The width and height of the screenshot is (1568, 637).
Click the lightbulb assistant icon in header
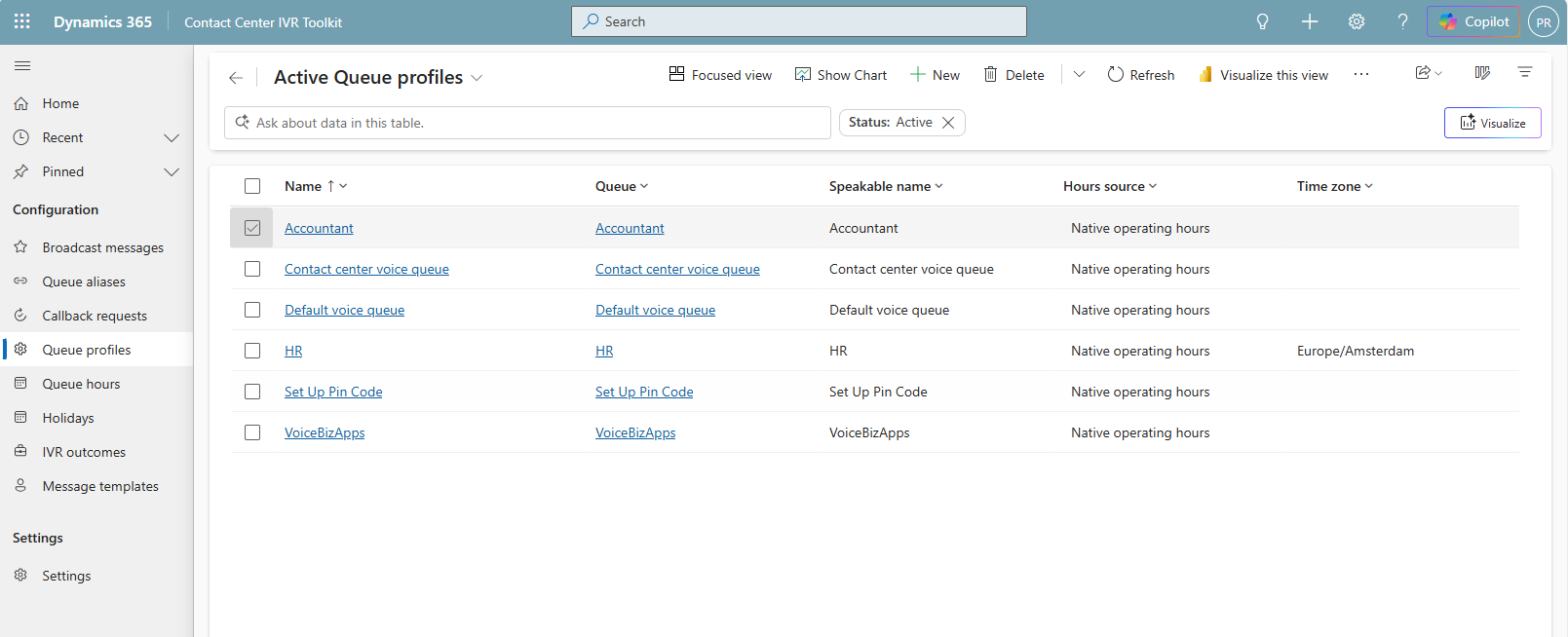pos(1262,21)
